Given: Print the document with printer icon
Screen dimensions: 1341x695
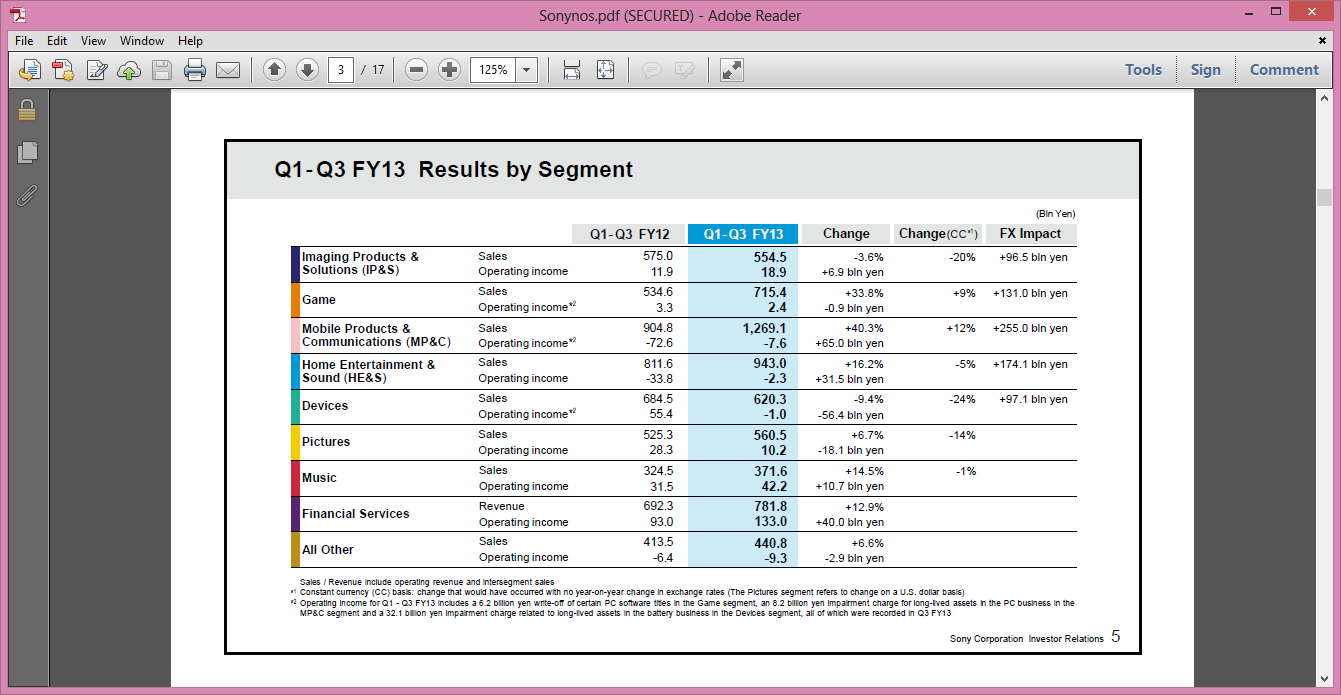Looking at the screenshot, I should tap(195, 70).
